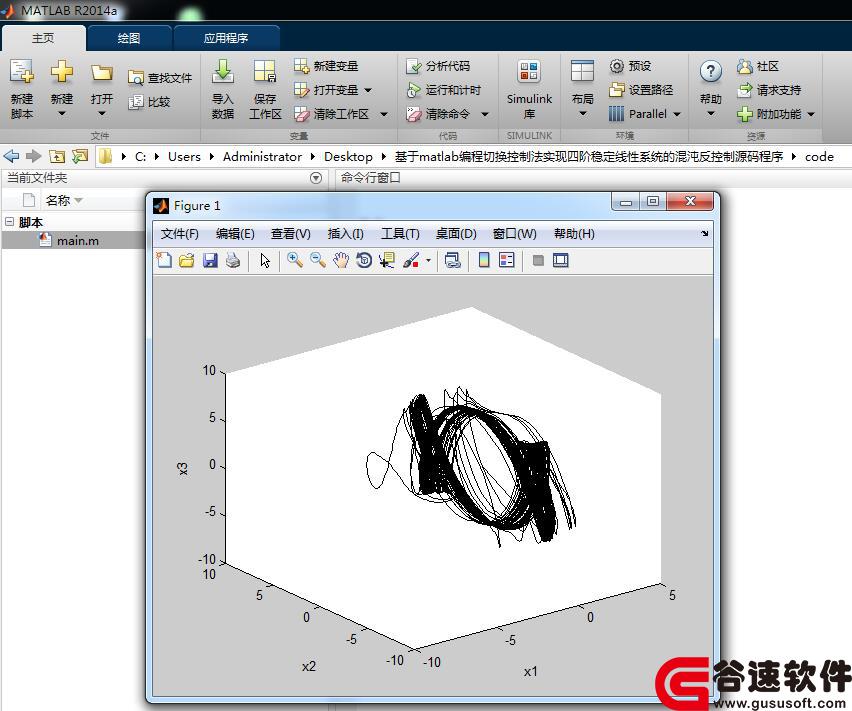This screenshot has width=852, height=711.
Task: Click the Link Plot icon
Action: click(x=453, y=260)
